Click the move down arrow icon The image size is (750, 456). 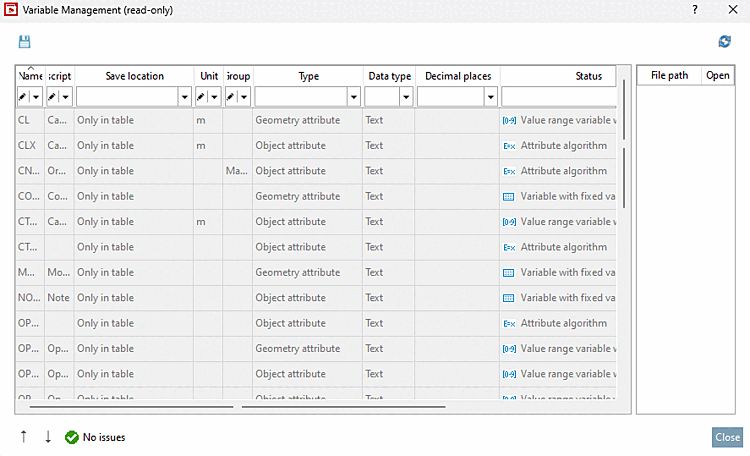pos(47,437)
